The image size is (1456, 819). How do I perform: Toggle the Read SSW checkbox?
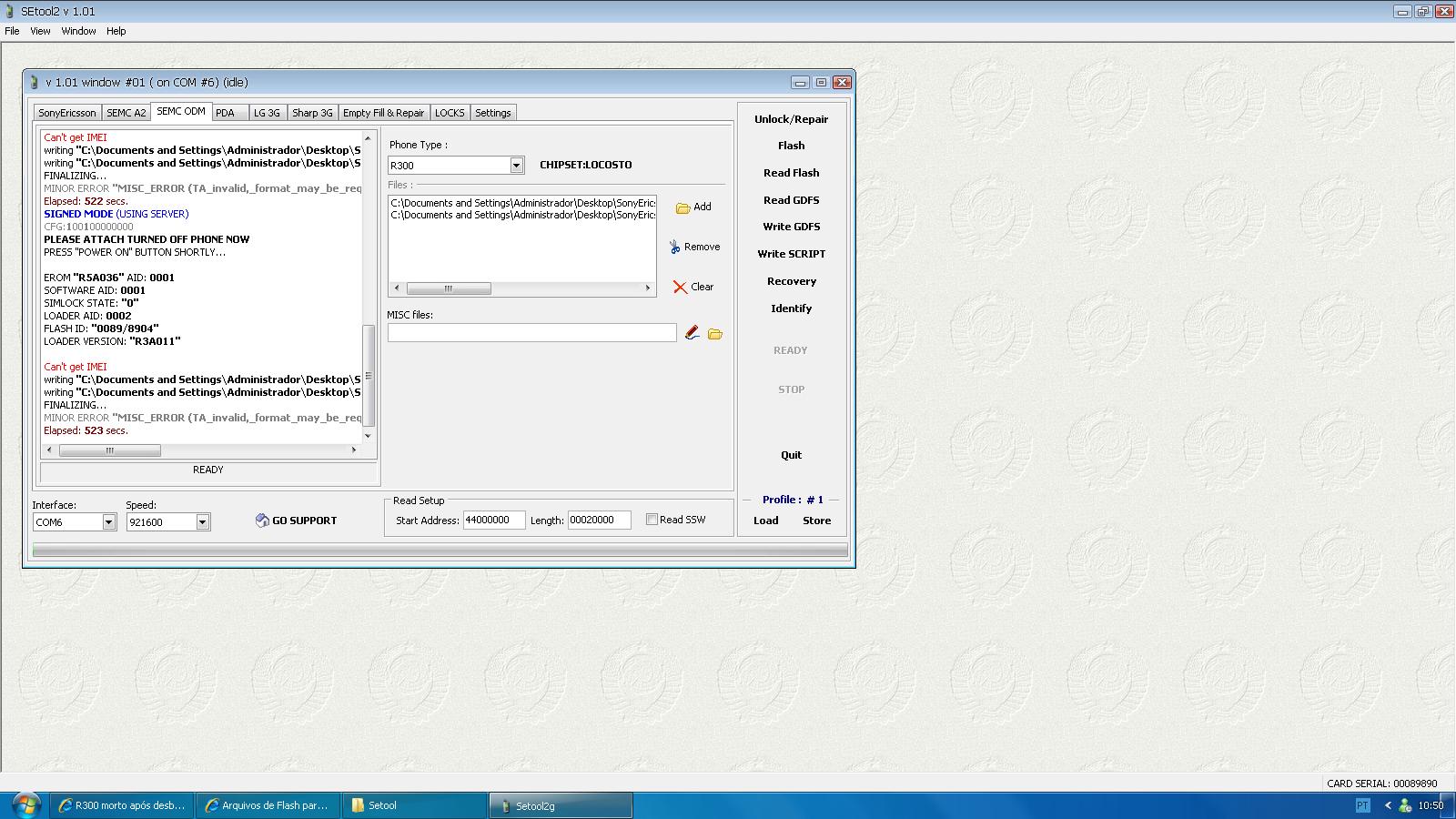click(x=652, y=520)
